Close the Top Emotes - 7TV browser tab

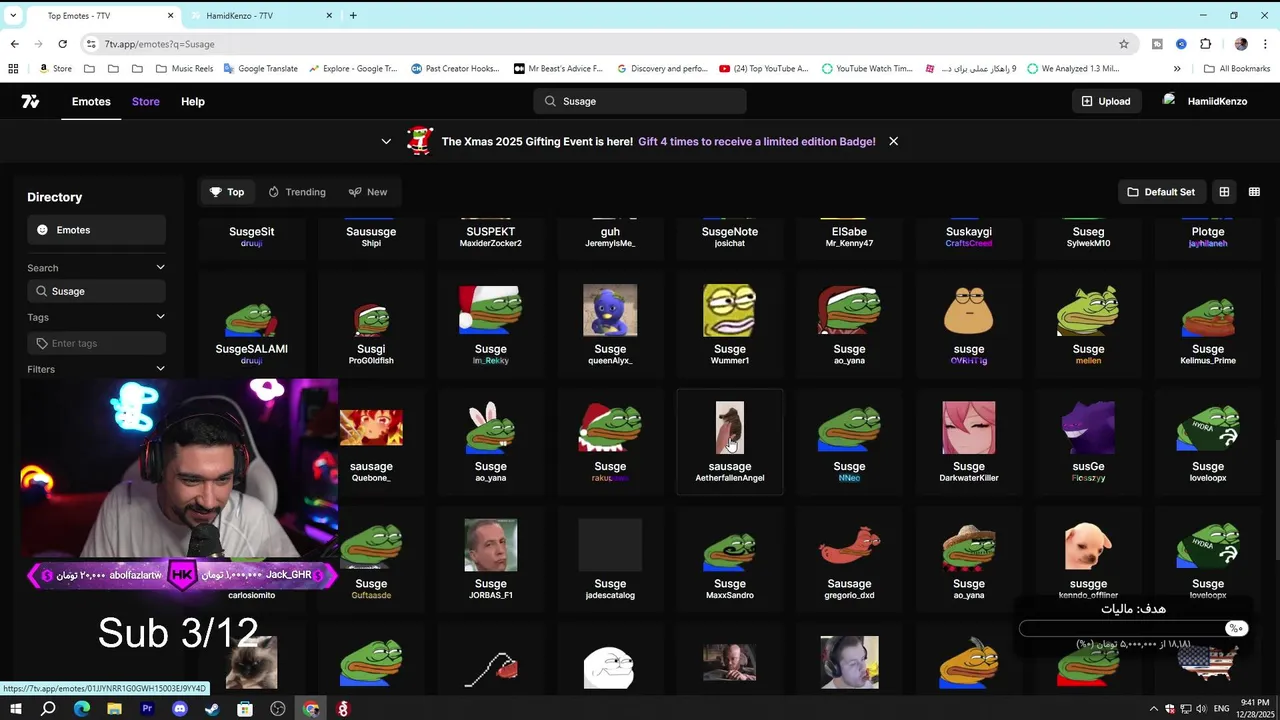(x=170, y=15)
